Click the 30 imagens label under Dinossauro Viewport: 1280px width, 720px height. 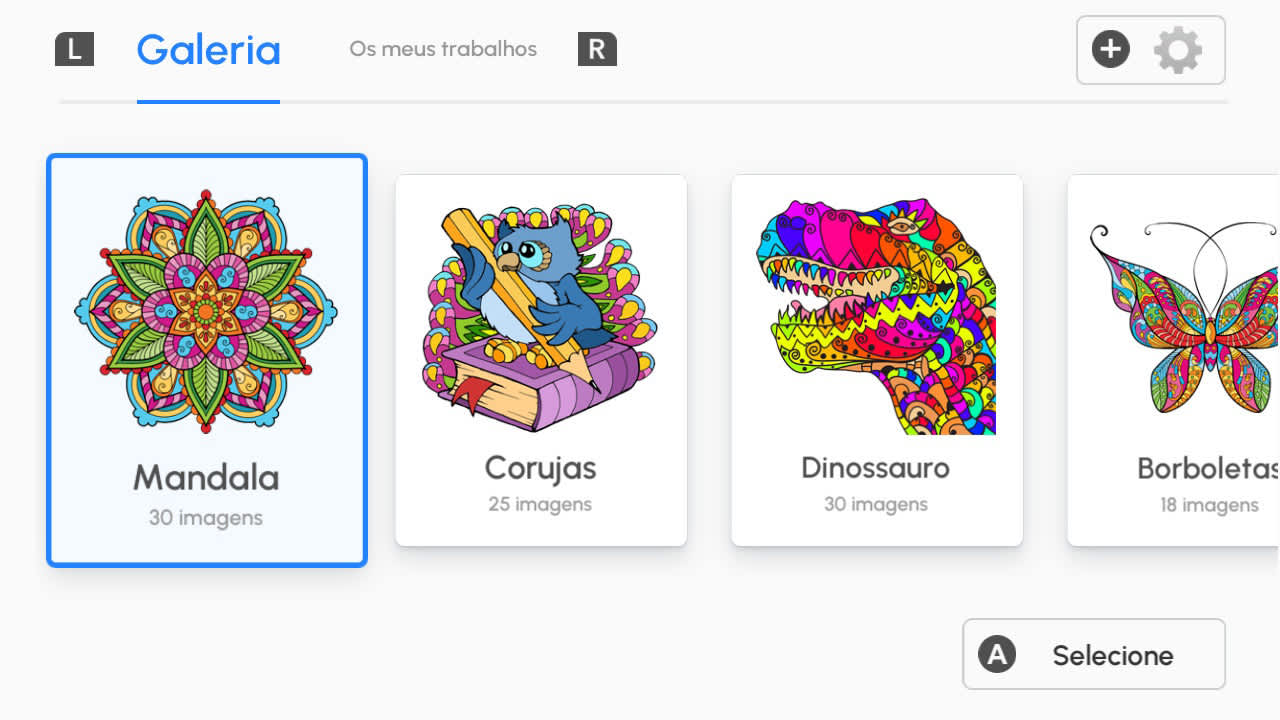876,504
